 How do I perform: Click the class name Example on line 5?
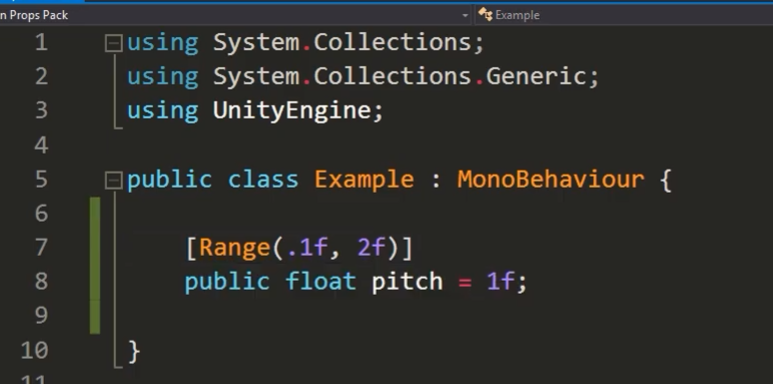tap(364, 179)
